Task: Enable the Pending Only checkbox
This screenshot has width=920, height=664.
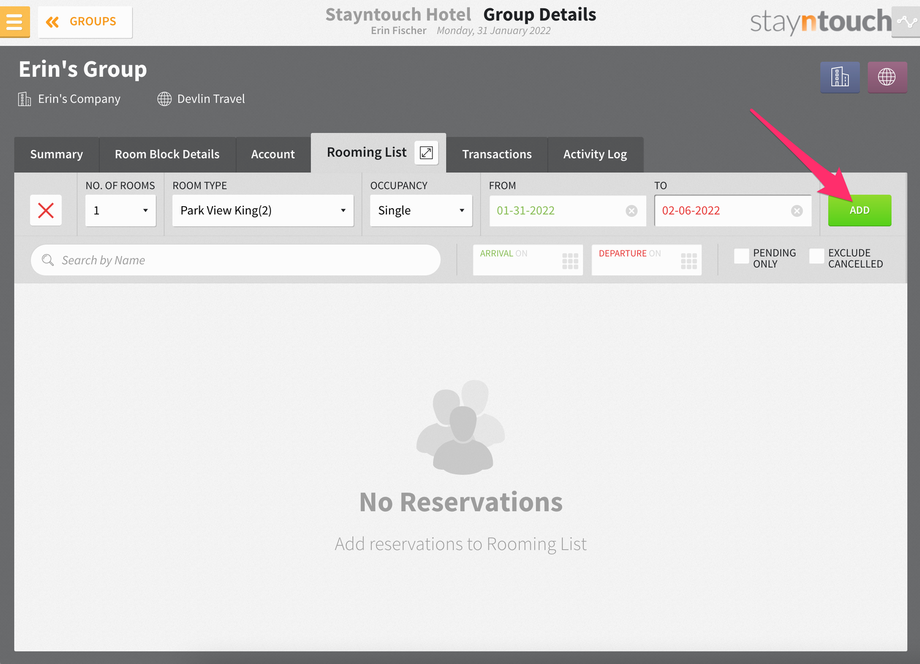Action: pyautogui.click(x=742, y=256)
